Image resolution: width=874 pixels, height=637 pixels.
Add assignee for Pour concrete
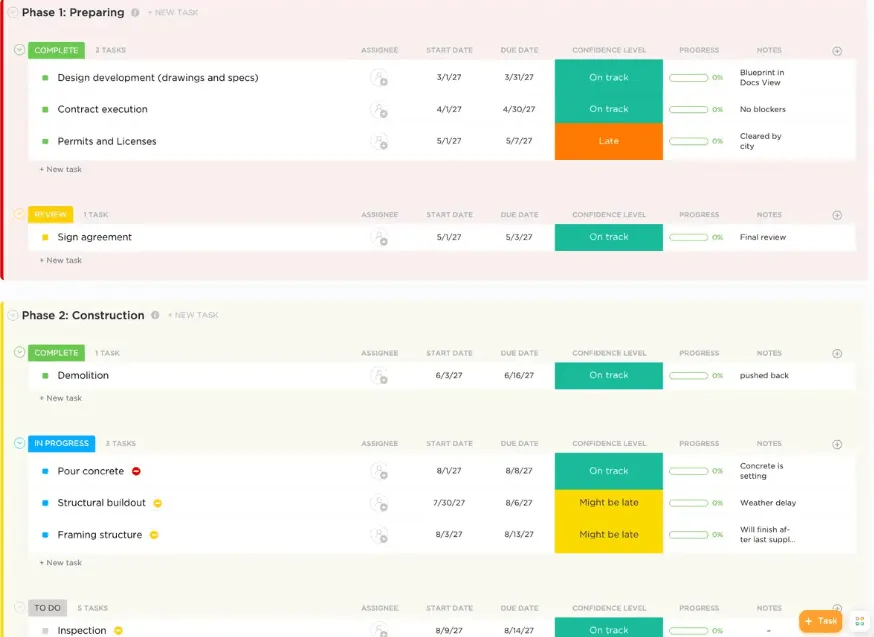(379, 471)
